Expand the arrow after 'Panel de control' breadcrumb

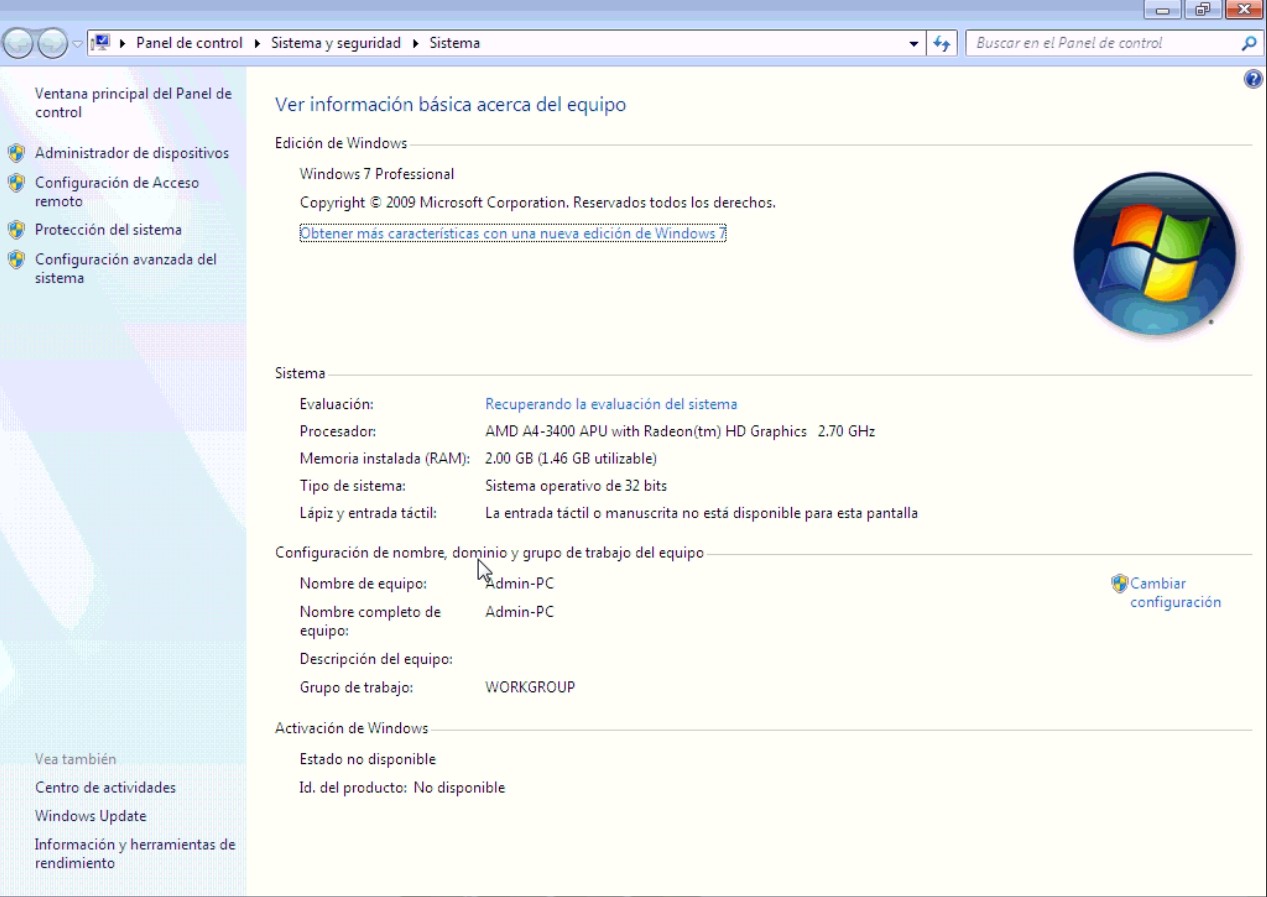[x=257, y=43]
